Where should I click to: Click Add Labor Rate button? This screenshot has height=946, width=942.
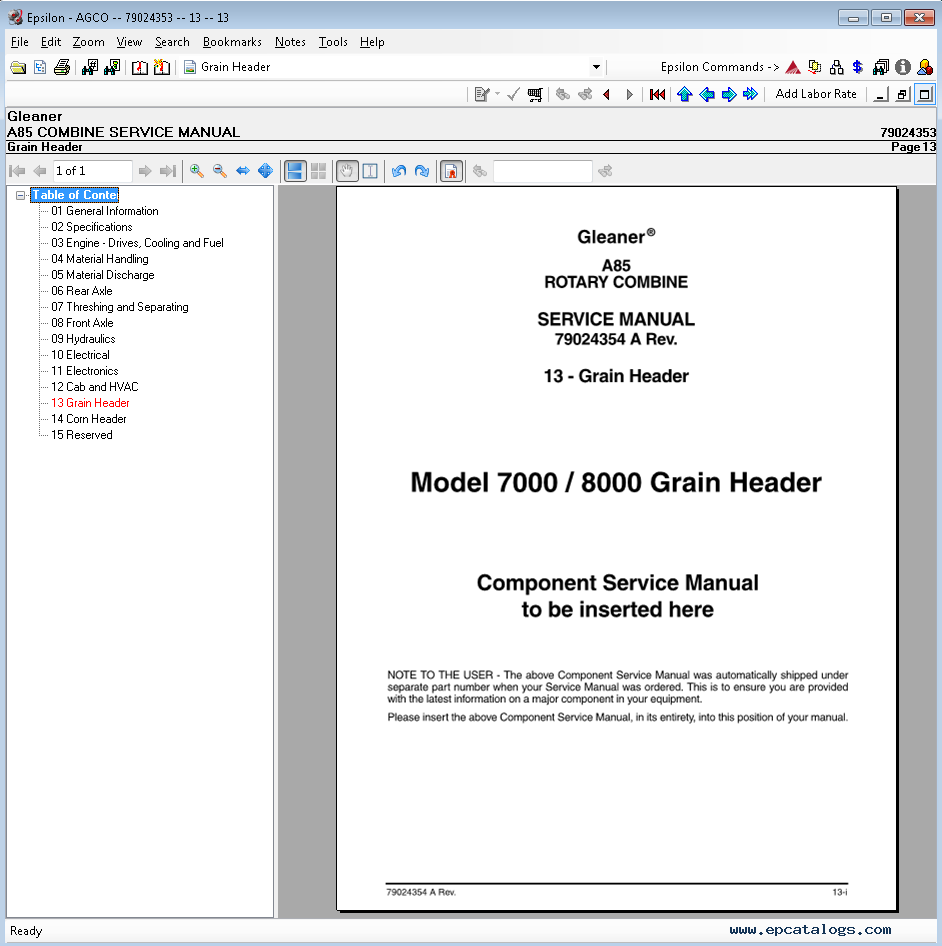[816, 94]
